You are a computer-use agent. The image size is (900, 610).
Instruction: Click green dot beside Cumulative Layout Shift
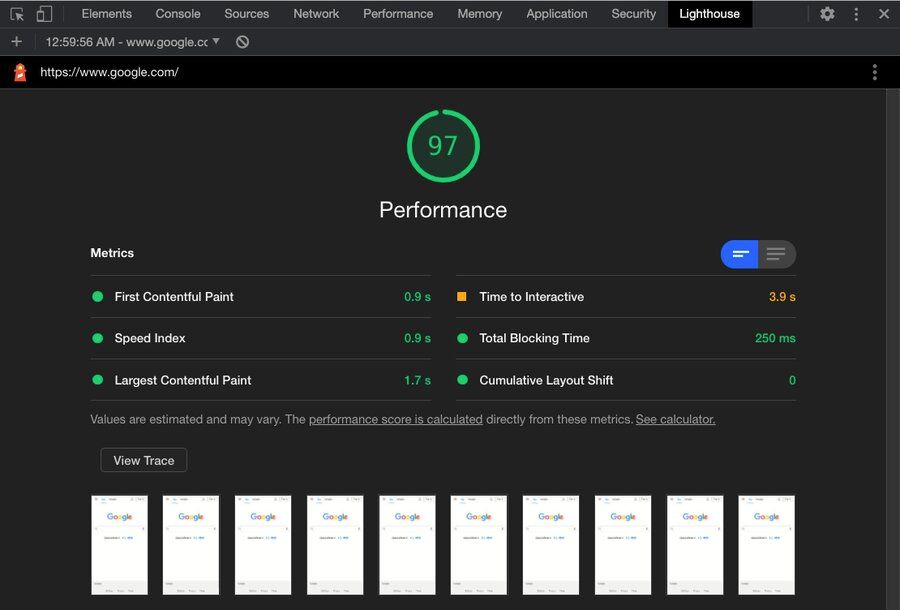point(463,380)
